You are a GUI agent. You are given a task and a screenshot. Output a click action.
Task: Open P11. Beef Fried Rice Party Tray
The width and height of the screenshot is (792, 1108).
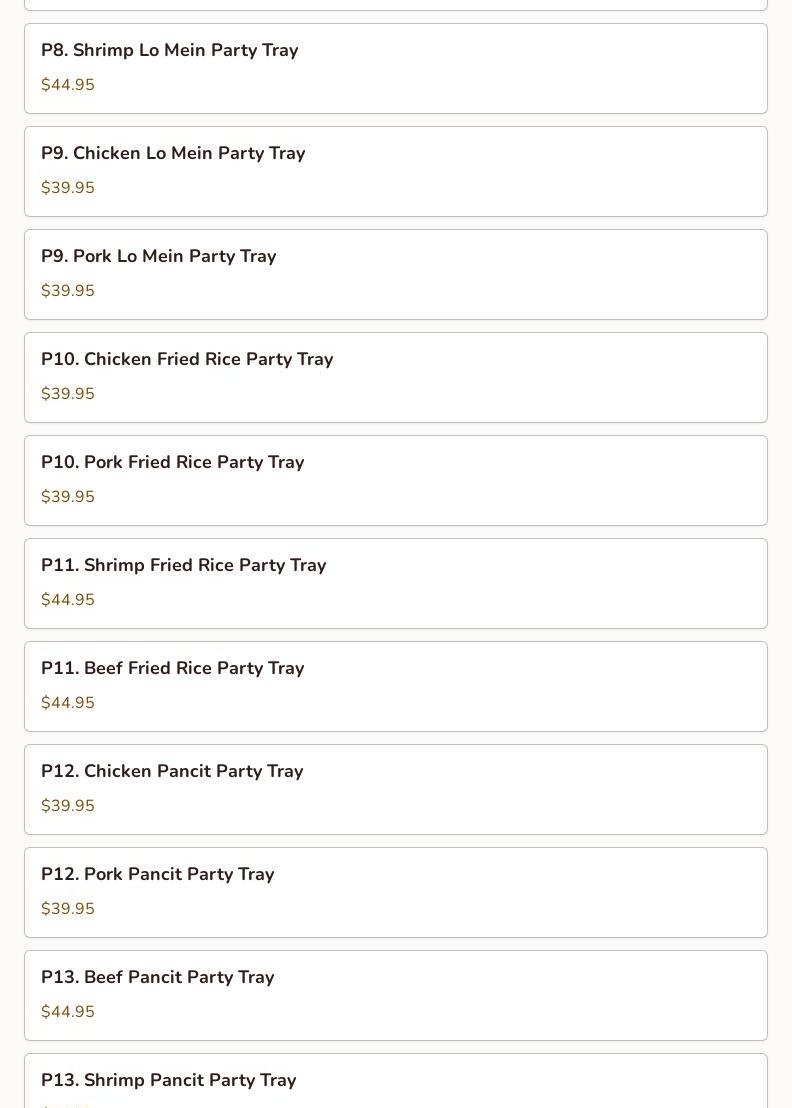173,668
